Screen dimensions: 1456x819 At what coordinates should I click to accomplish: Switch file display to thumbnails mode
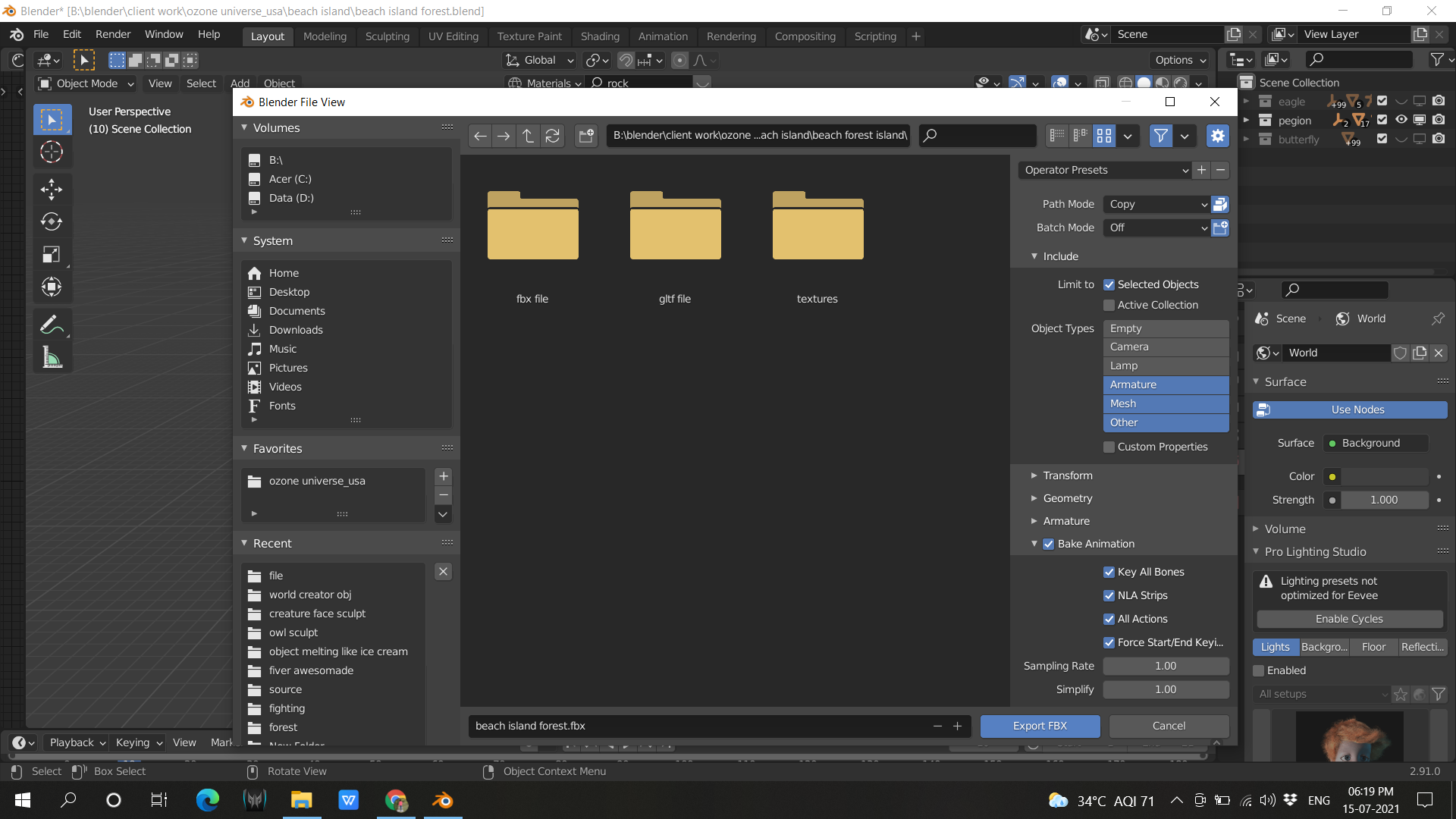point(1104,136)
